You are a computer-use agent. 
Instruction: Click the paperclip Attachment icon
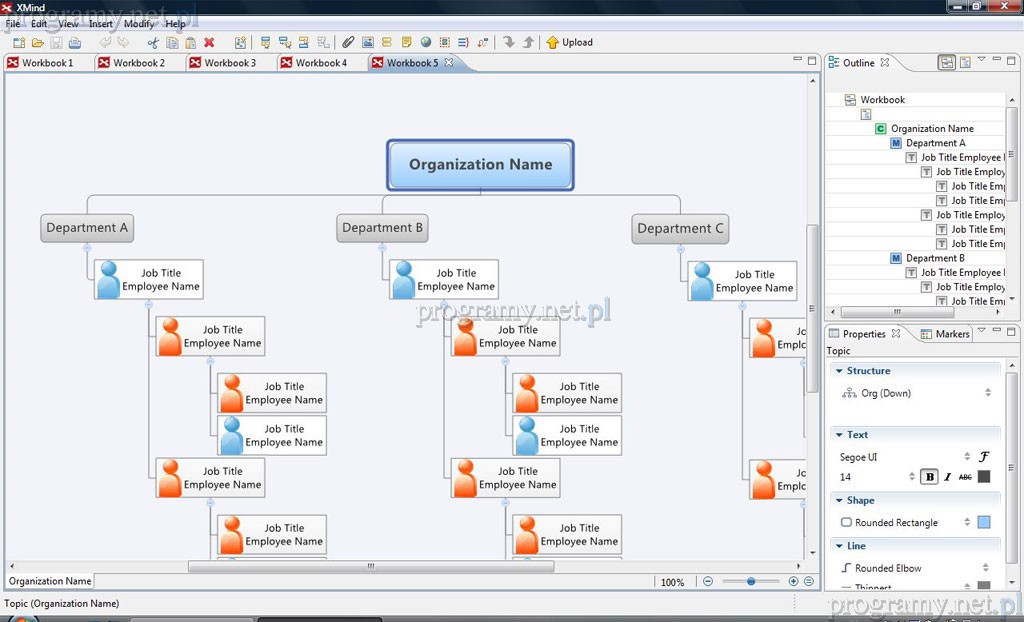[348, 43]
